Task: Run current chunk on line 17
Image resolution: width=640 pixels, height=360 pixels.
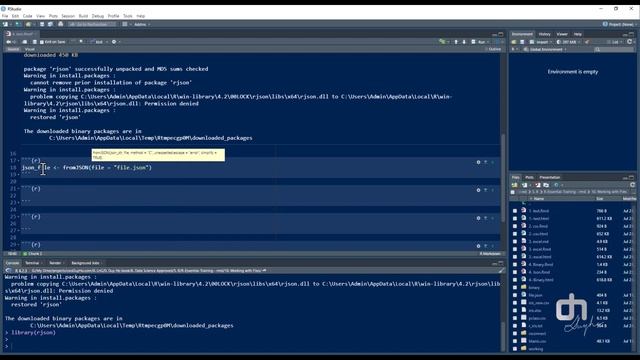Action: point(493,162)
